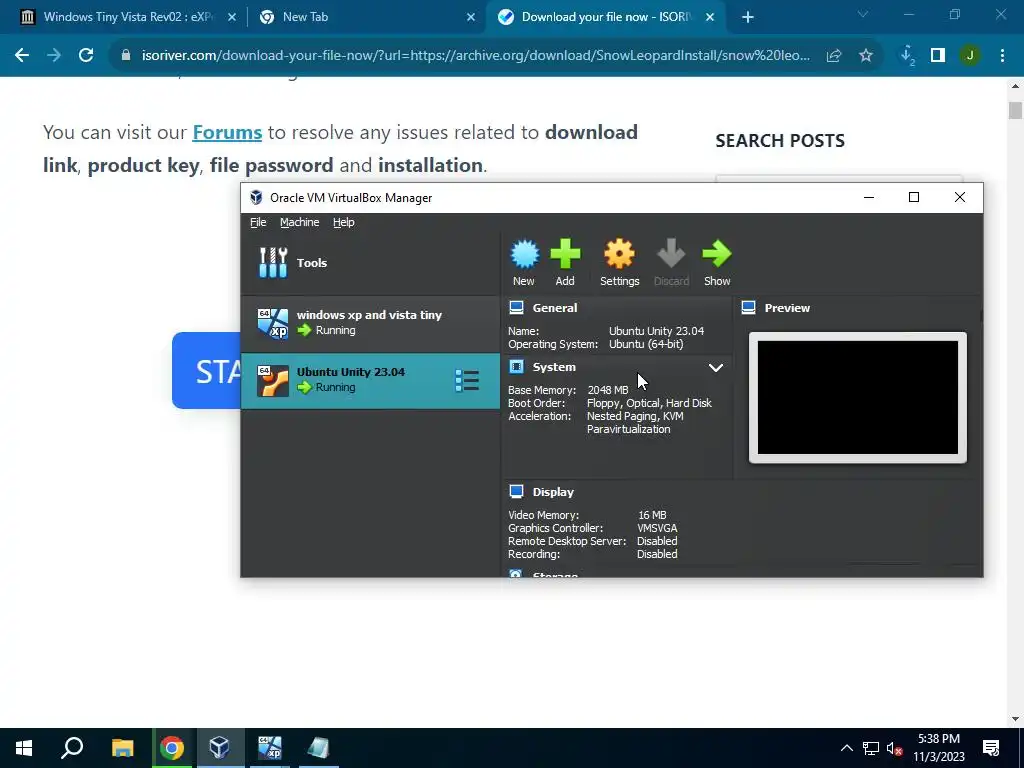The height and width of the screenshot is (768, 1024).
Task: Switch to Windows Tiny Vista Rev02 tab
Action: pyautogui.click(x=128, y=17)
